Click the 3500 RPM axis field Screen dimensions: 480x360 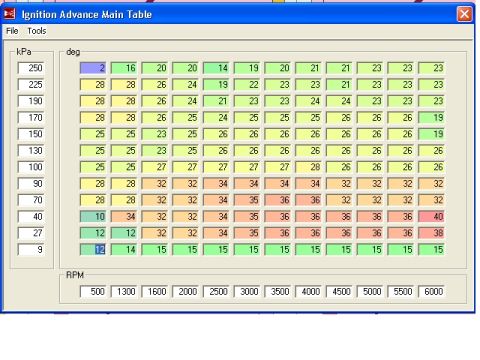coord(277,292)
